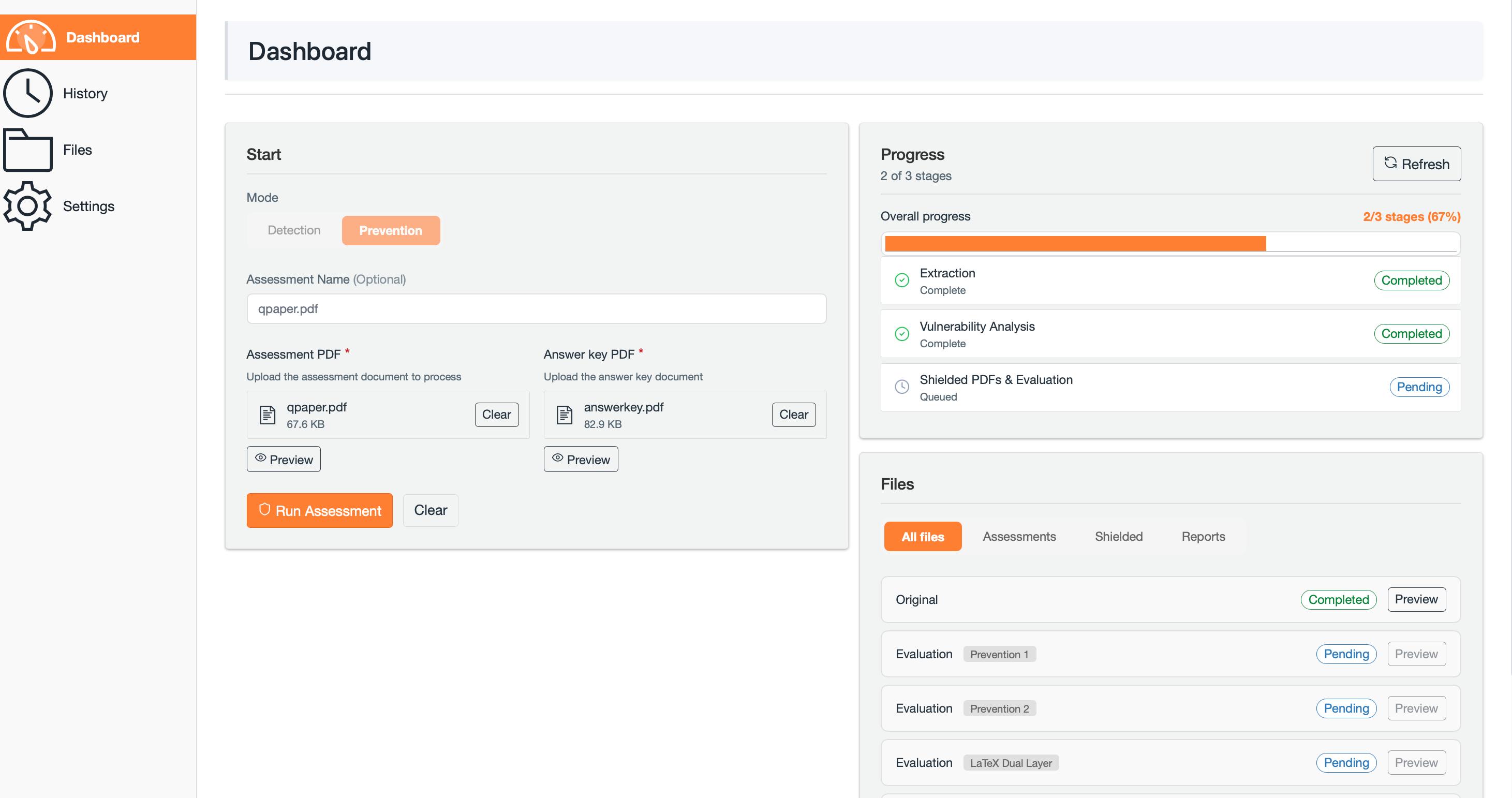Preview the answer key PDF with eye button
This screenshot has width=1512, height=798.
(x=581, y=459)
